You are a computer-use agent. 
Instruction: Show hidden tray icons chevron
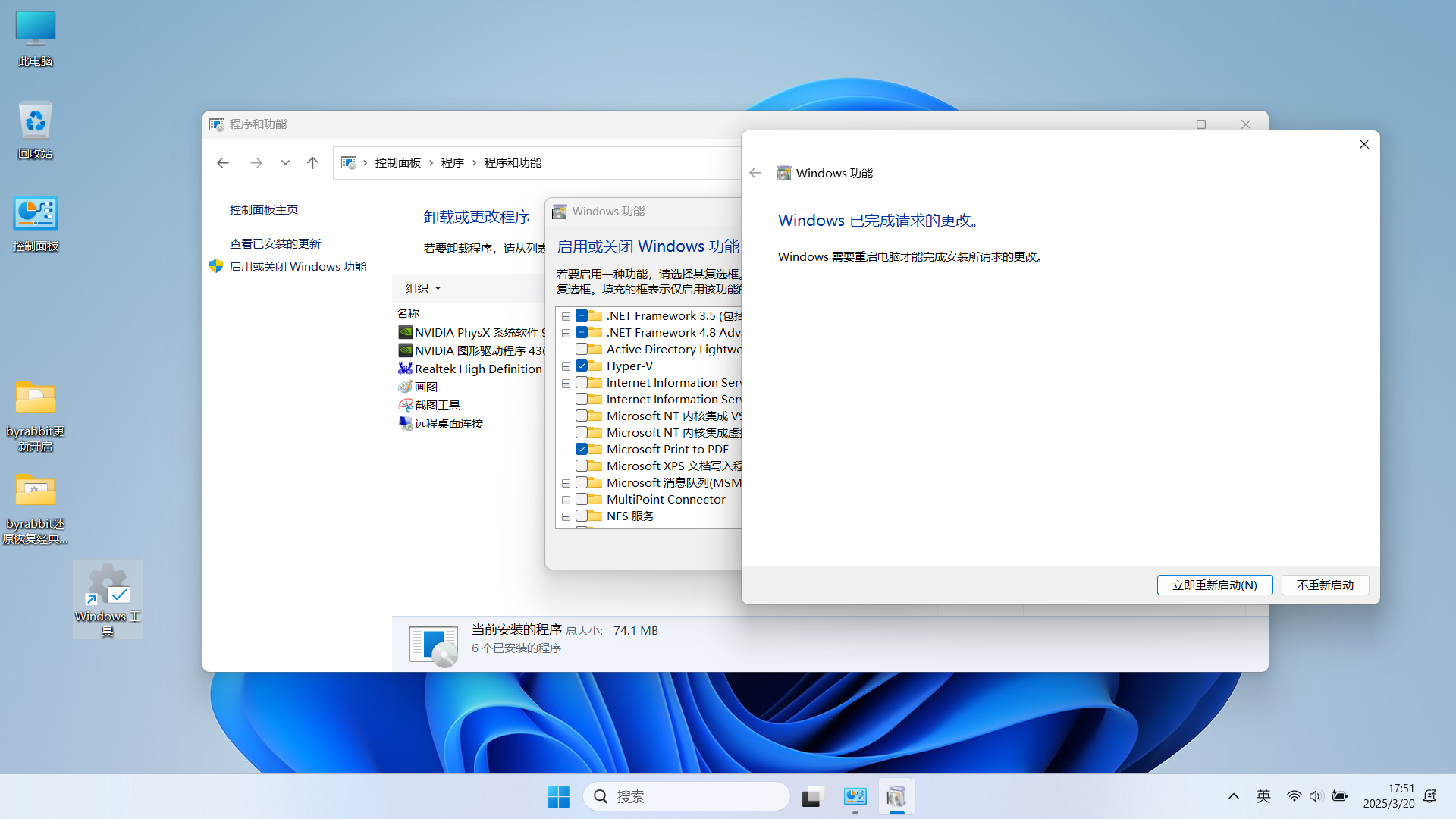pos(1234,796)
